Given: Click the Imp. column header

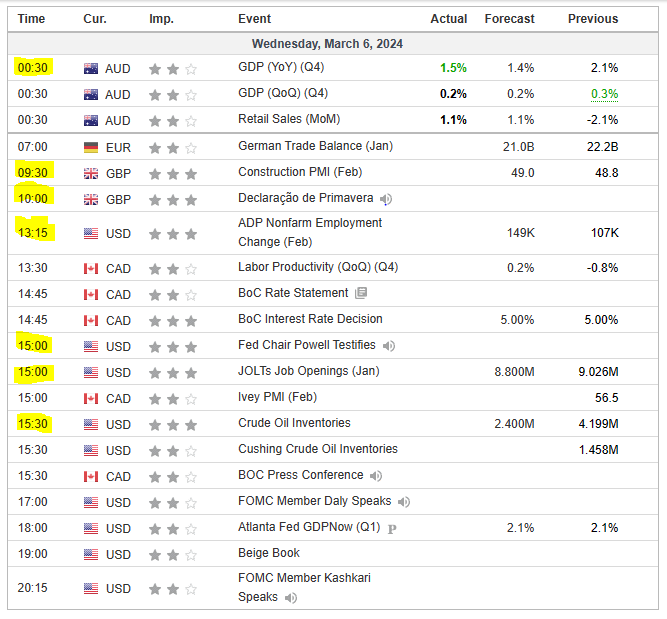Looking at the screenshot, I should (x=161, y=19).
